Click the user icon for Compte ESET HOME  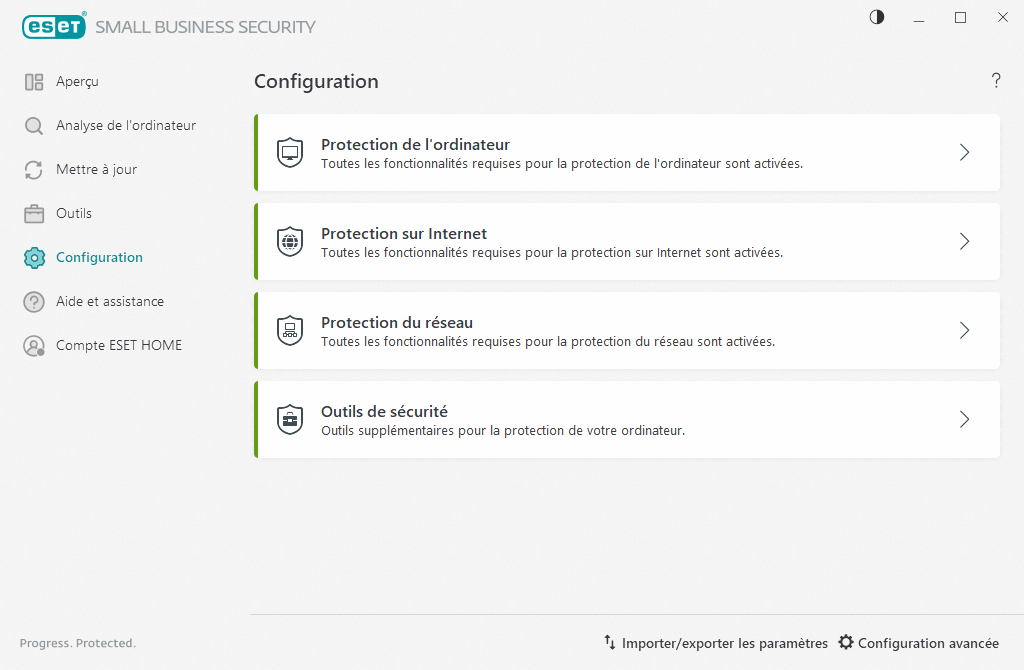pyautogui.click(x=34, y=346)
